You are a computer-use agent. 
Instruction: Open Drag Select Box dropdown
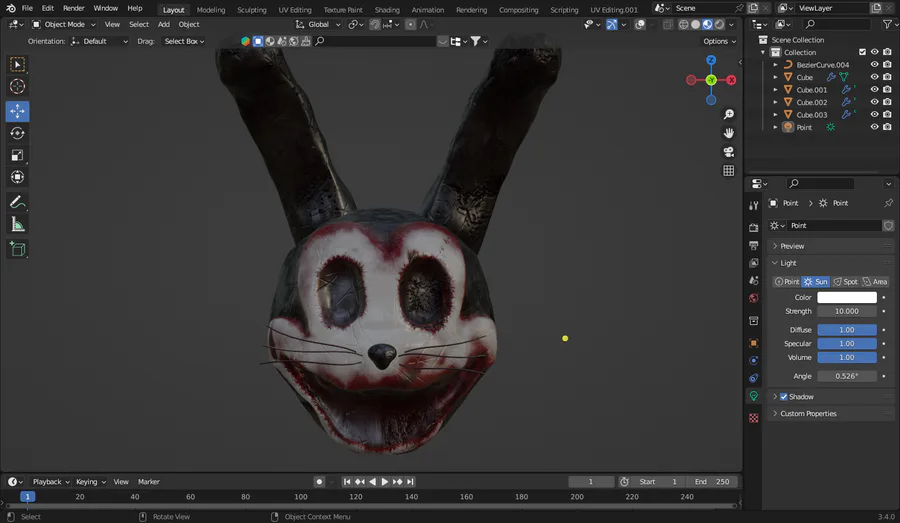(x=184, y=41)
